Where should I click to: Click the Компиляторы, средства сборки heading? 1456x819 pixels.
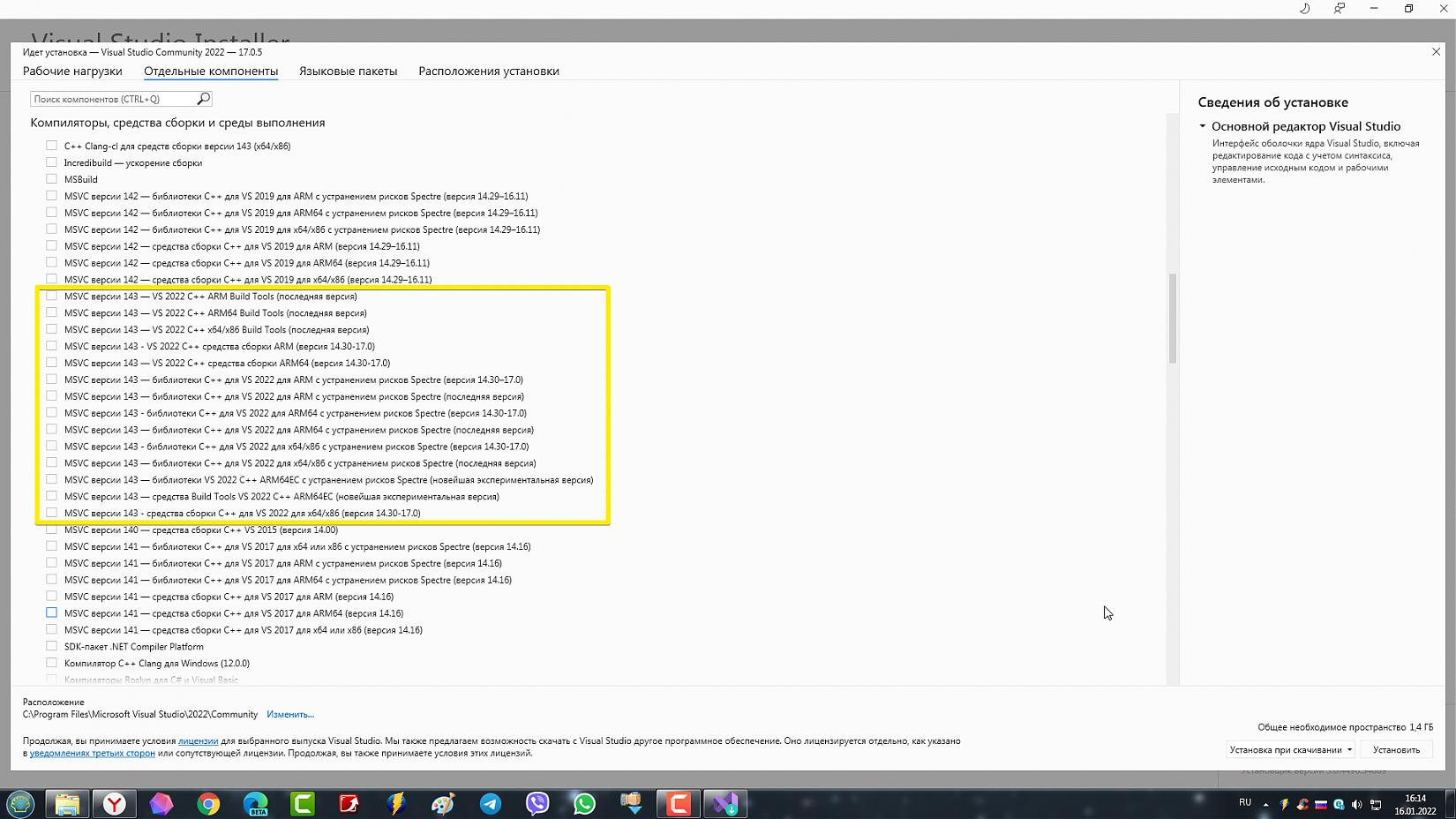coord(177,123)
